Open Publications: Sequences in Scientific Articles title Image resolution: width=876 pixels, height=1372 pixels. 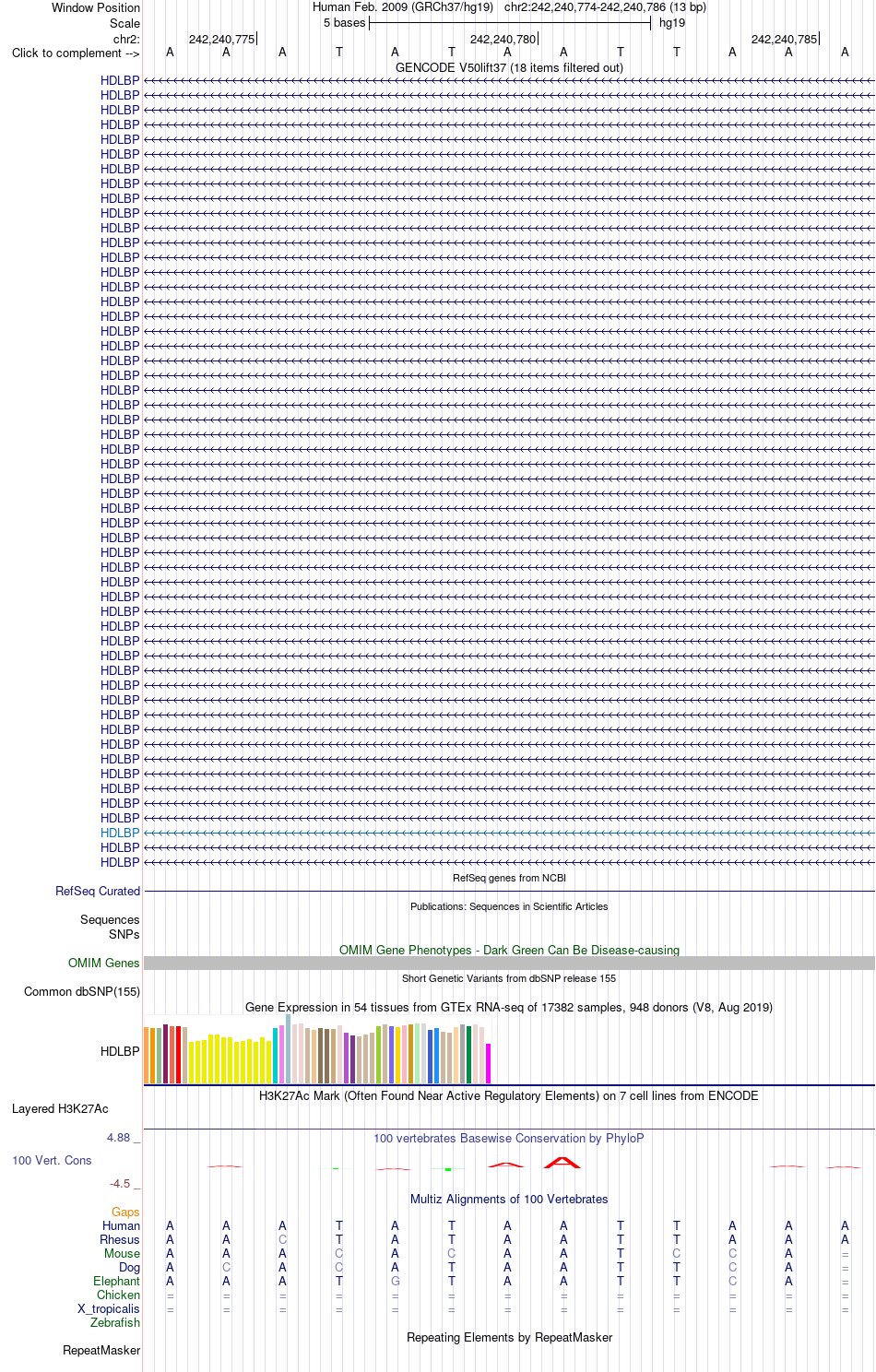pyautogui.click(x=509, y=906)
